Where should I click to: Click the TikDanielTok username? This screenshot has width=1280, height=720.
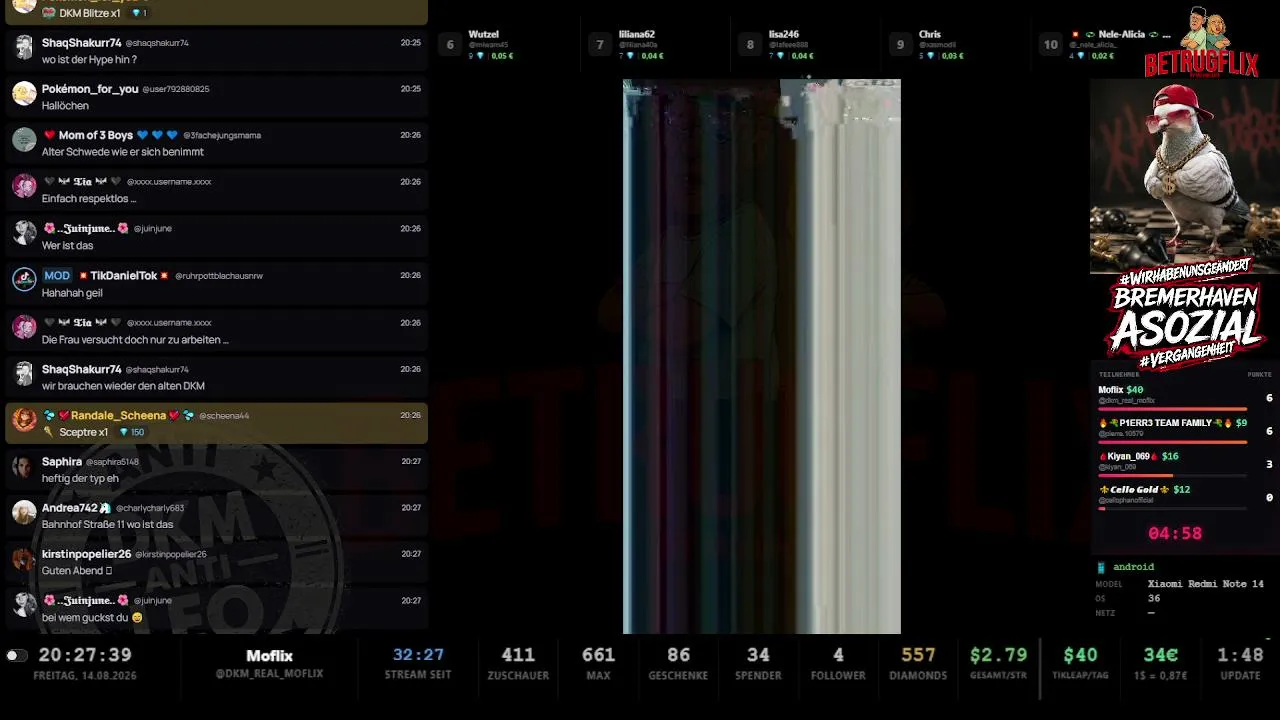[124, 275]
